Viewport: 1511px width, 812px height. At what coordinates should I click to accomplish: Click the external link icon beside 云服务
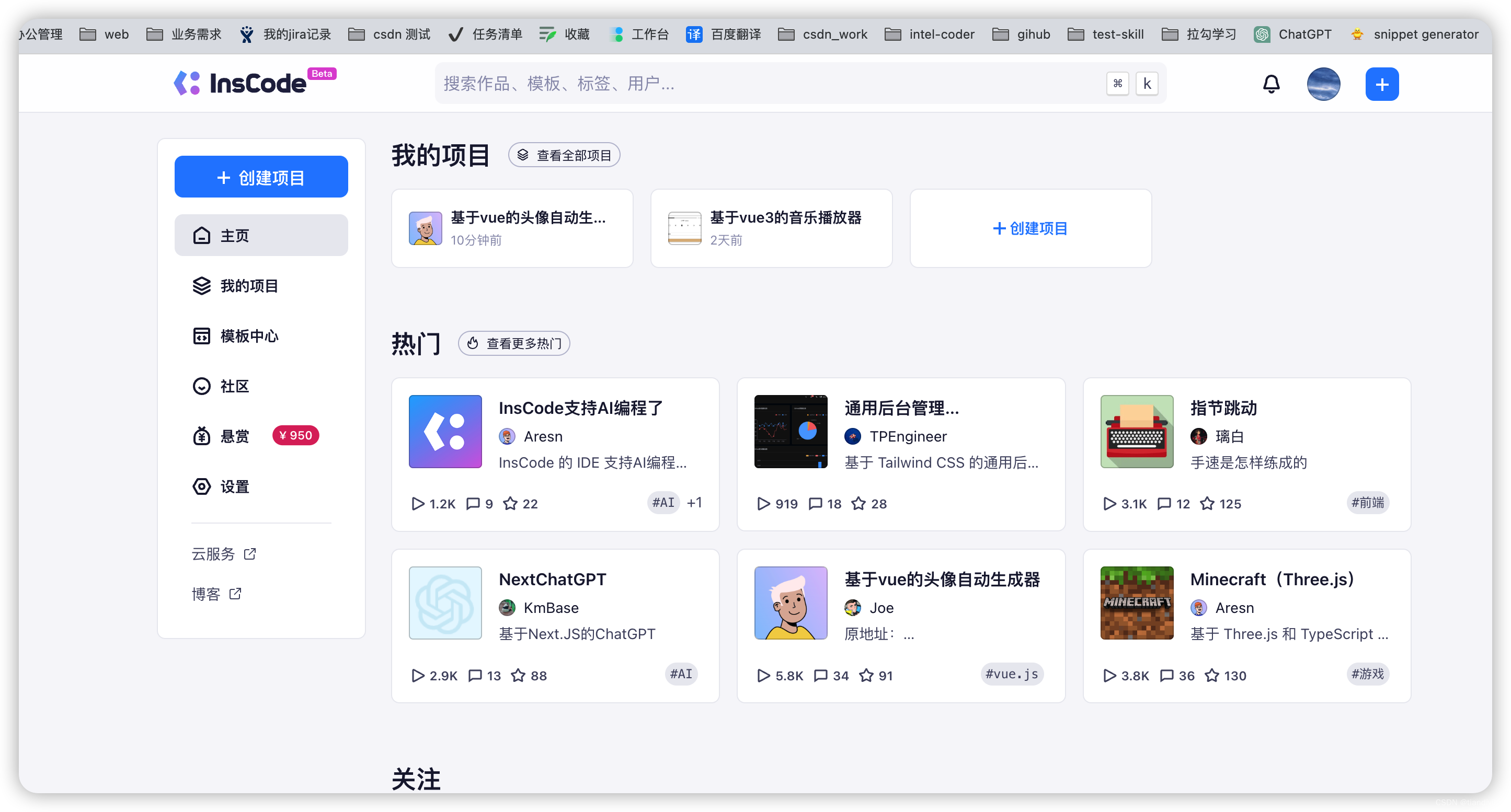(250, 553)
